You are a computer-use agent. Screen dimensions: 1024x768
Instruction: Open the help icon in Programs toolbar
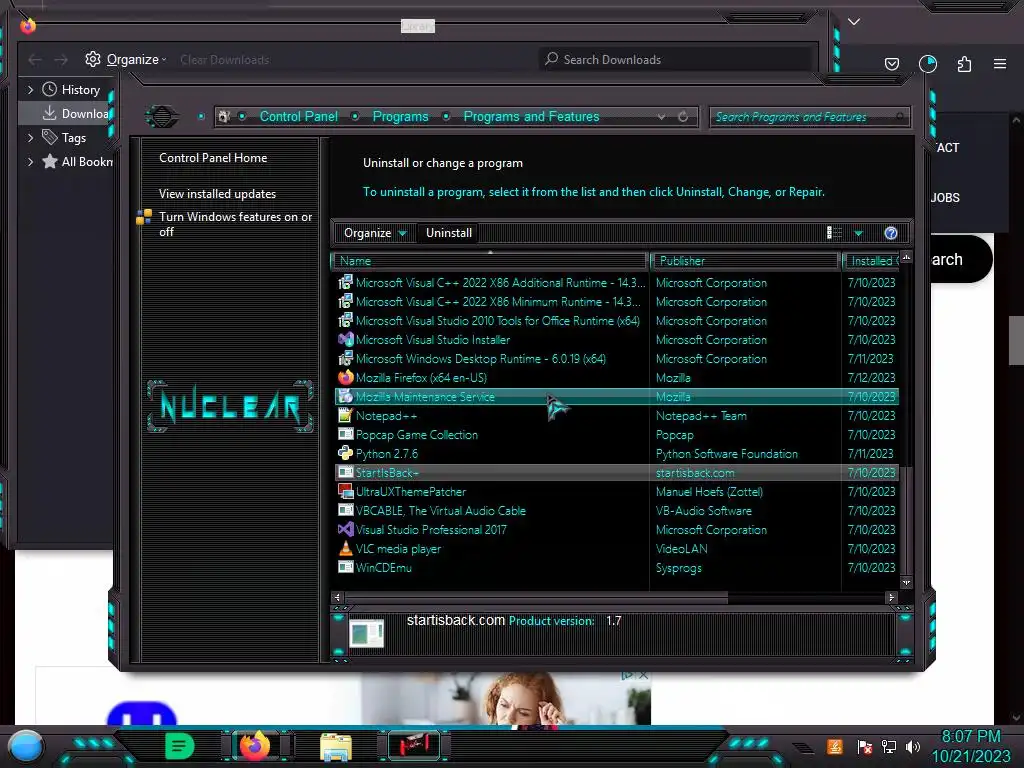[x=891, y=233]
